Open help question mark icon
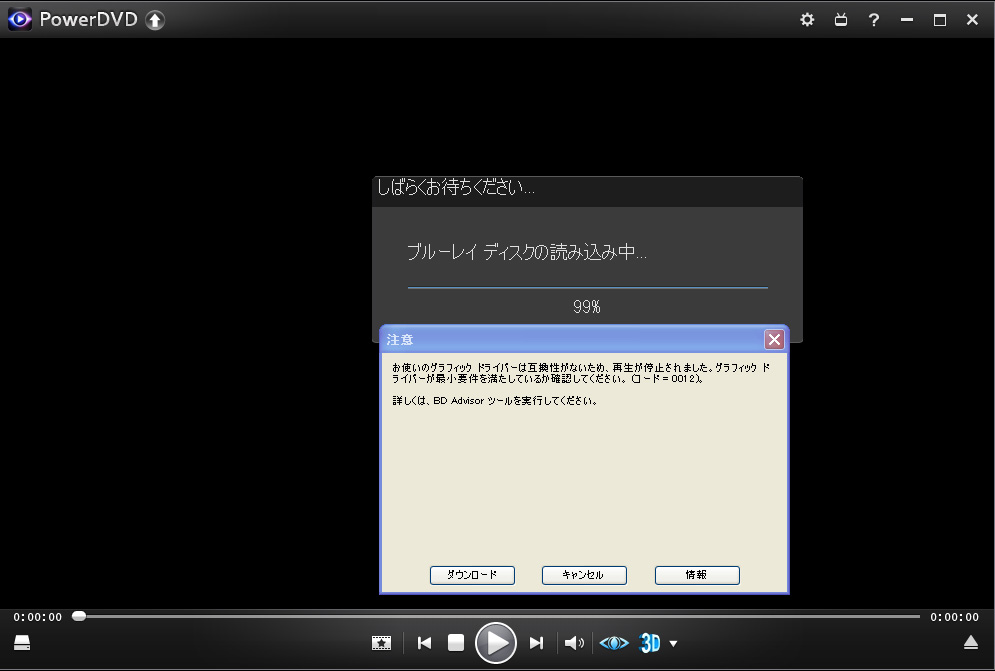The image size is (995, 671). [874, 20]
